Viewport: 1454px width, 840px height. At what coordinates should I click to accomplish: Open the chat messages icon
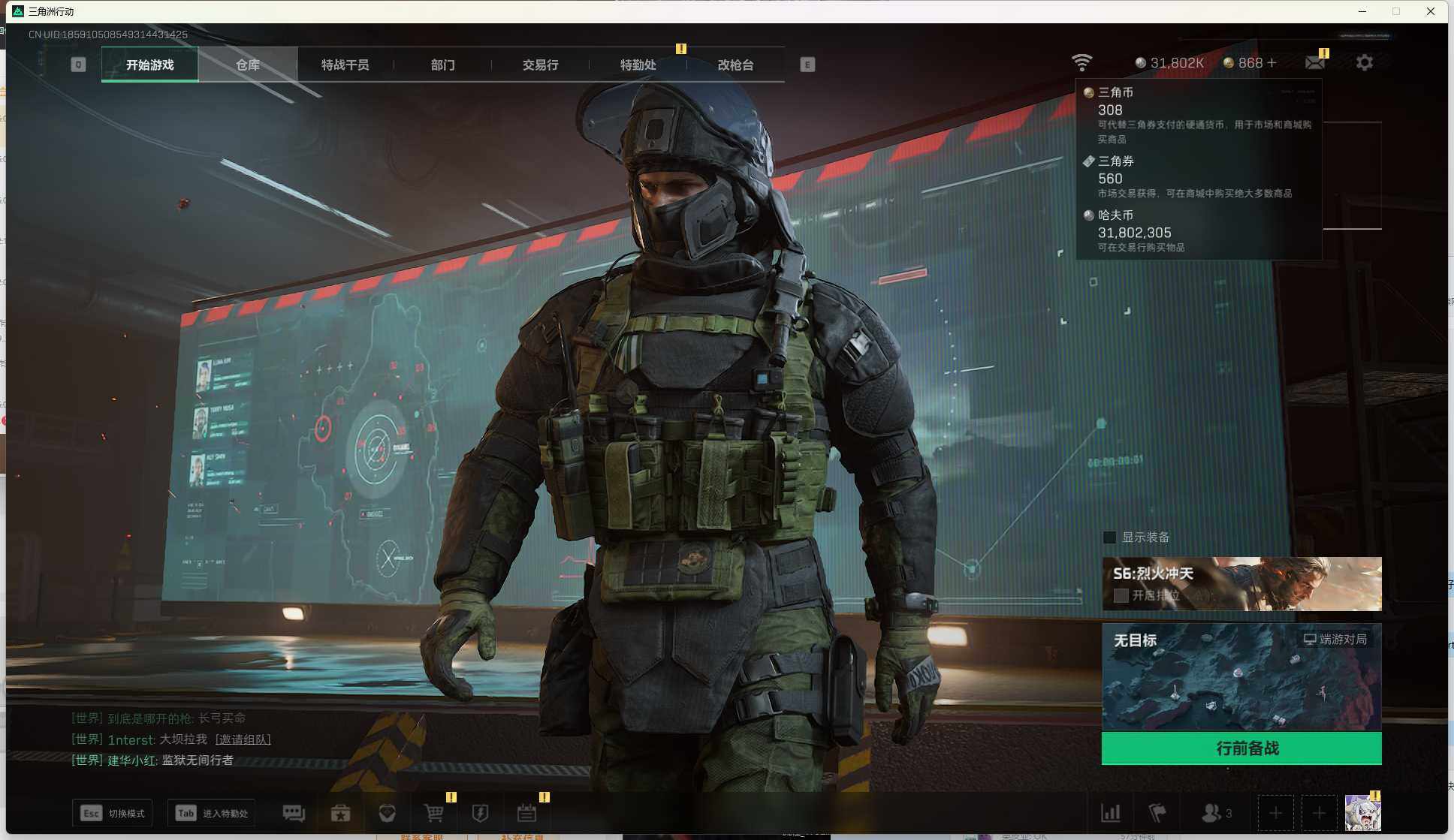pyautogui.click(x=294, y=813)
